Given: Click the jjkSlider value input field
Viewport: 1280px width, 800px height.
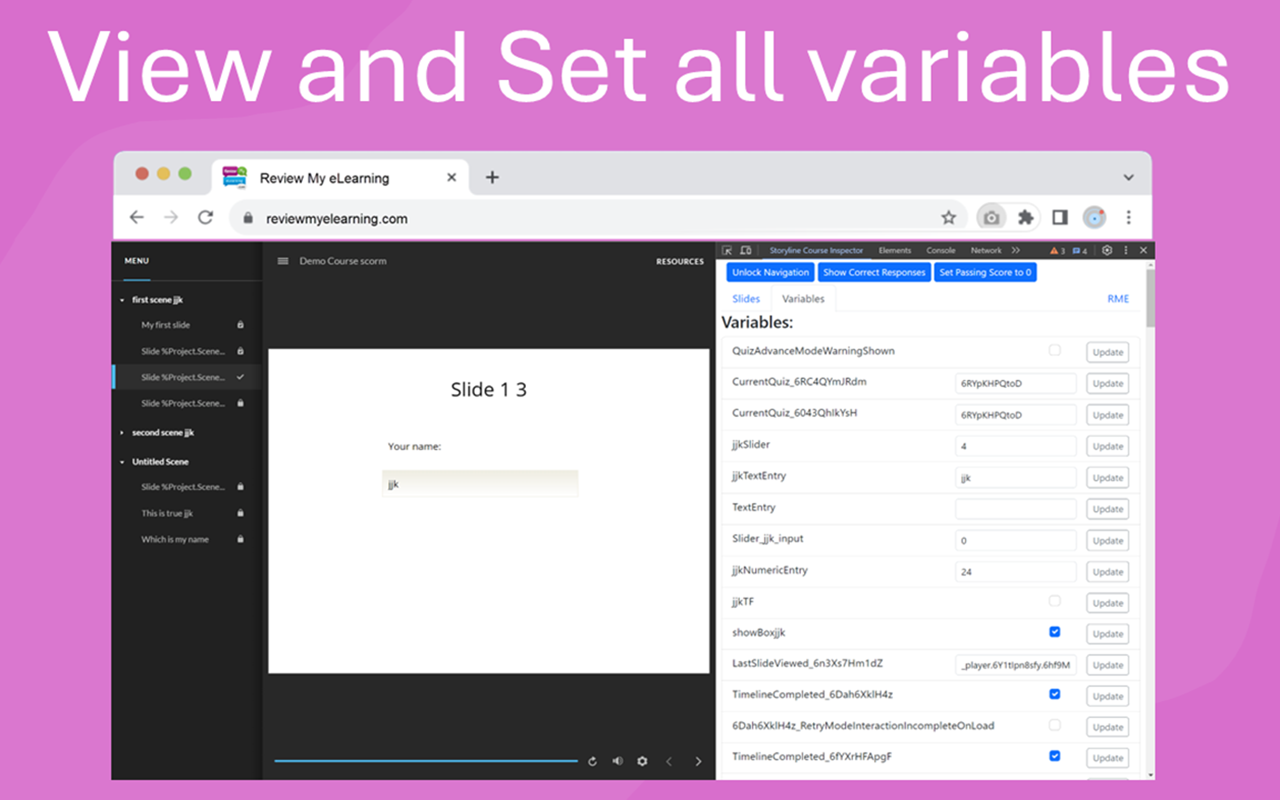Looking at the screenshot, I should click(x=1015, y=446).
